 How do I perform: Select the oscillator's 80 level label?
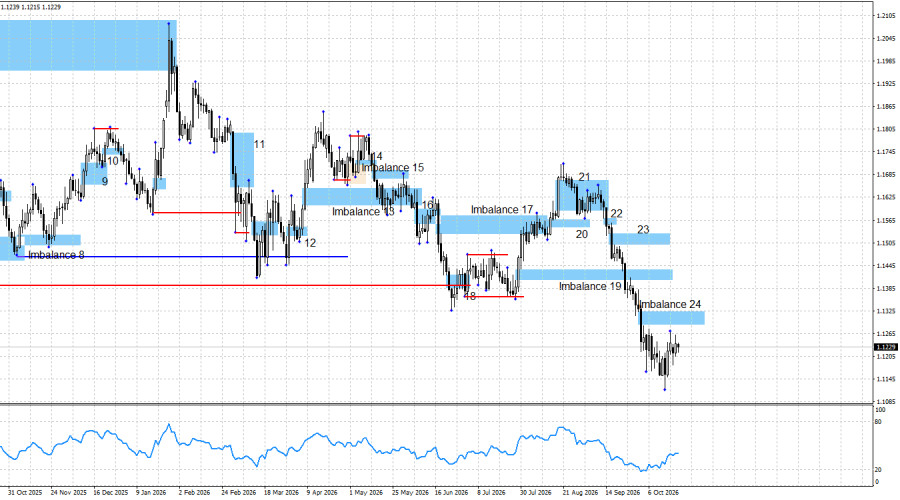(x=878, y=422)
